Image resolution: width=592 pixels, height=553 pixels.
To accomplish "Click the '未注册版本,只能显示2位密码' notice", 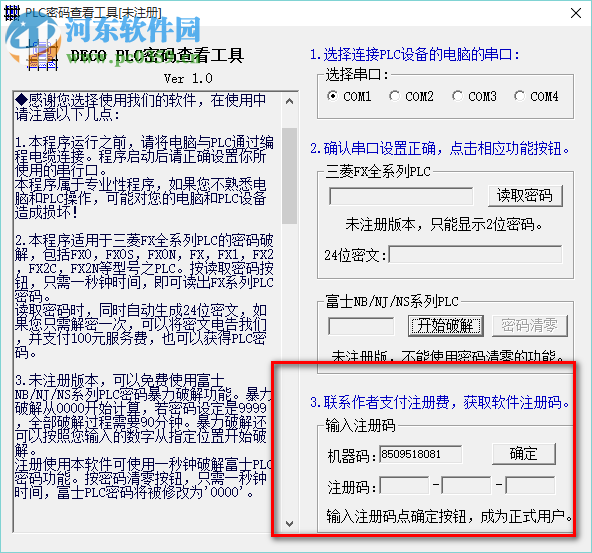I will click(444, 225).
